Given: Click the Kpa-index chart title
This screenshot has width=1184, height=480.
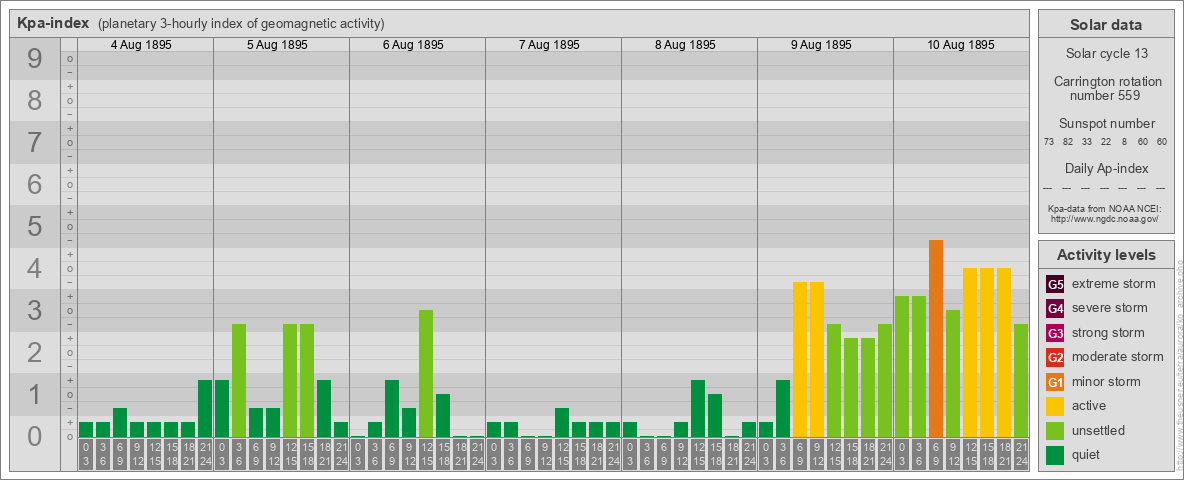Looking at the screenshot, I should coord(54,23).
